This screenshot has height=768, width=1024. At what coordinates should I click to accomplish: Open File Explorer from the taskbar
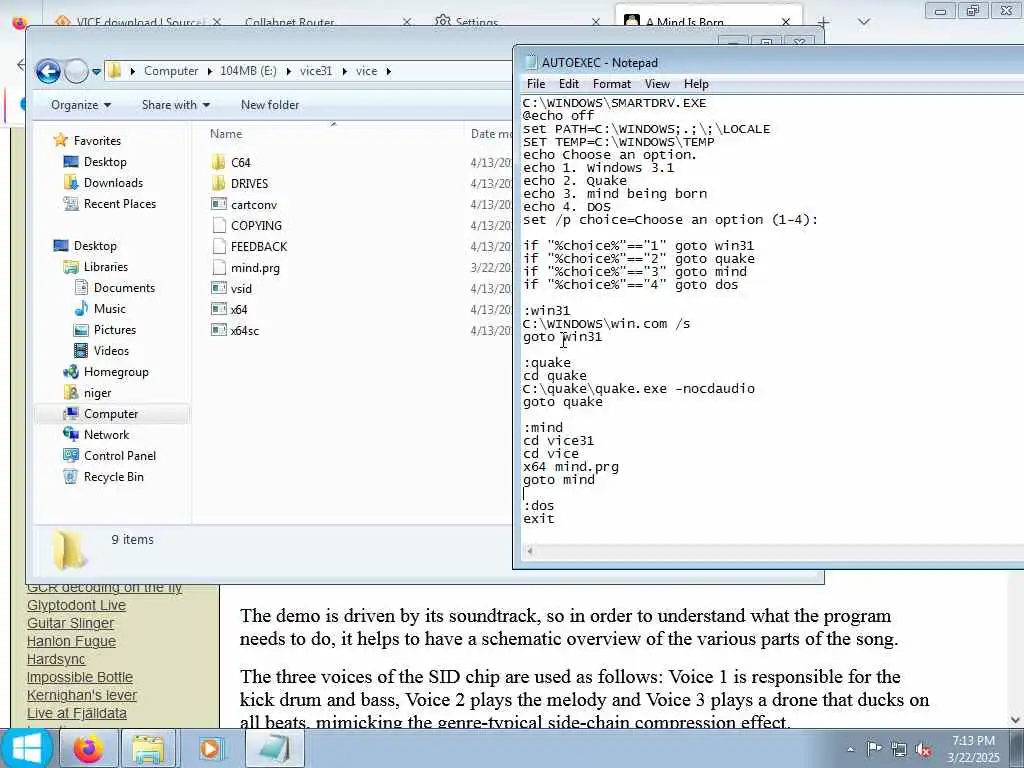coord(149,748)
